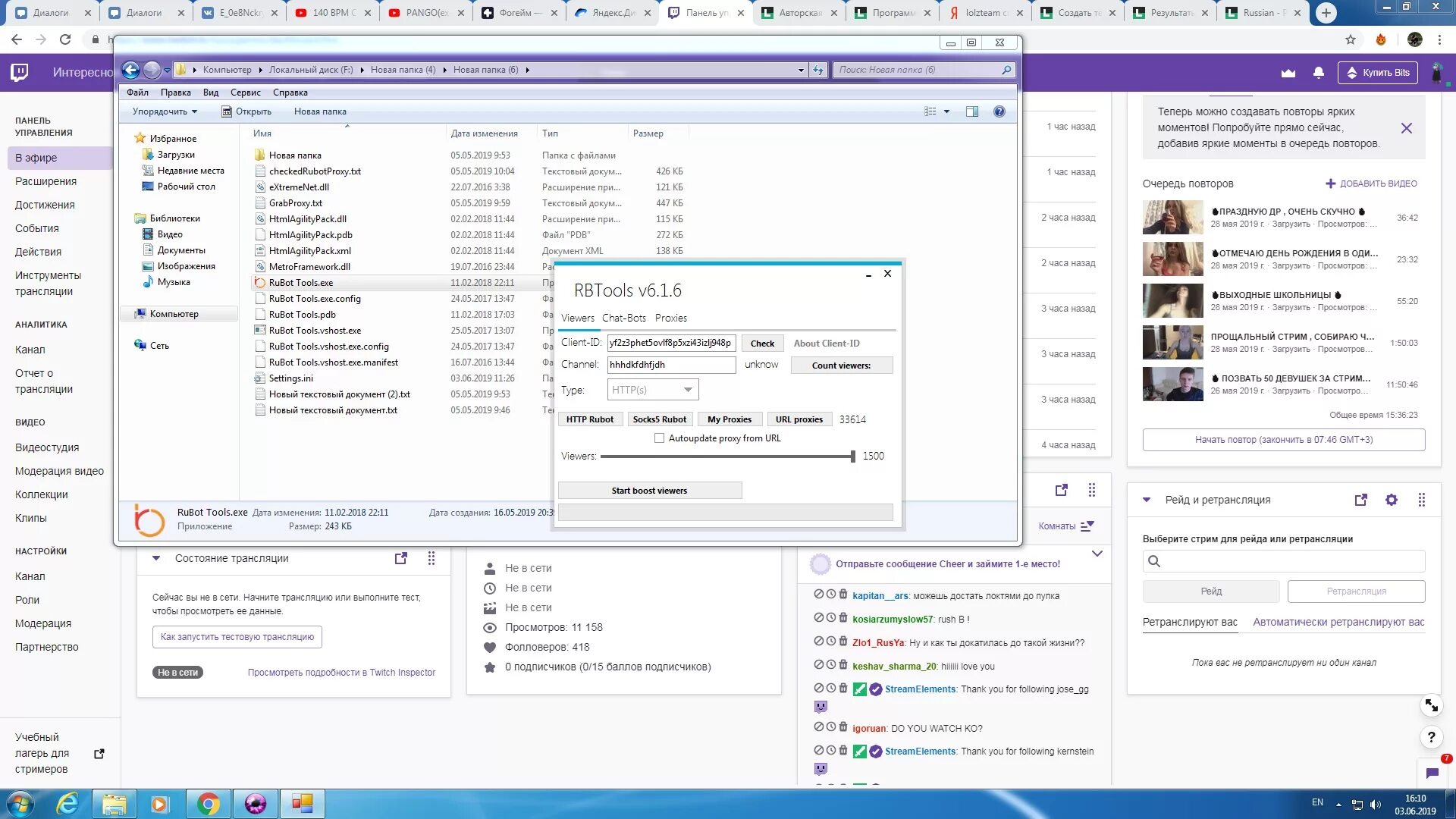Toggle the Explorer preview pane icon
1456x819 pixels.
[x=972, y=111]
